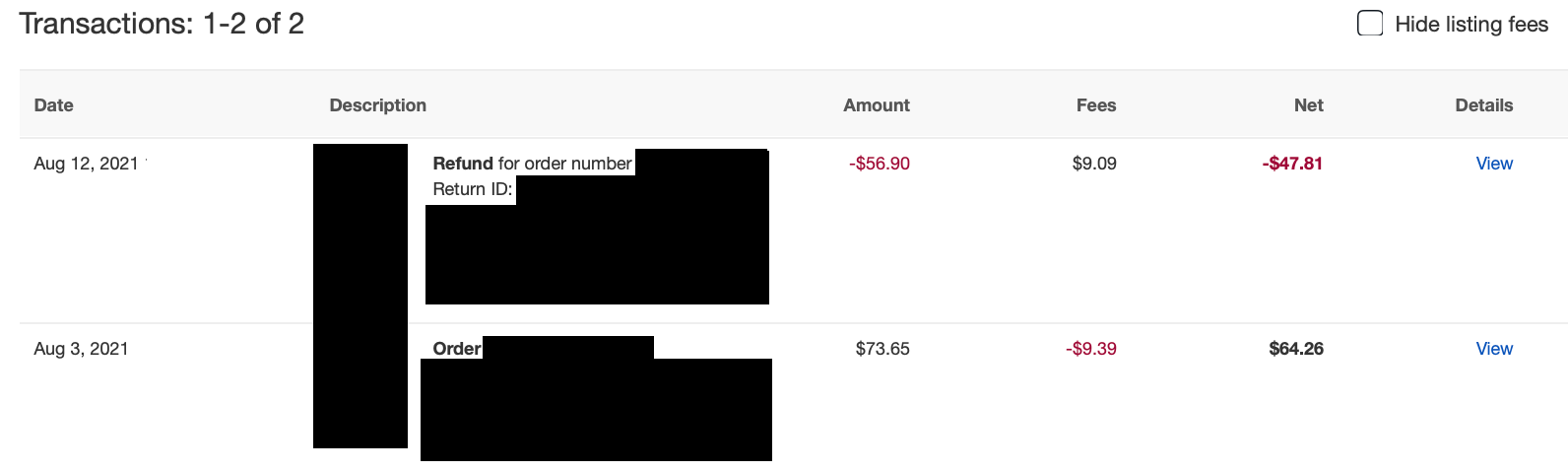Click the $9.09 fees value
The width and height of the screenshot is (1568, 471).
point(1094,164)
